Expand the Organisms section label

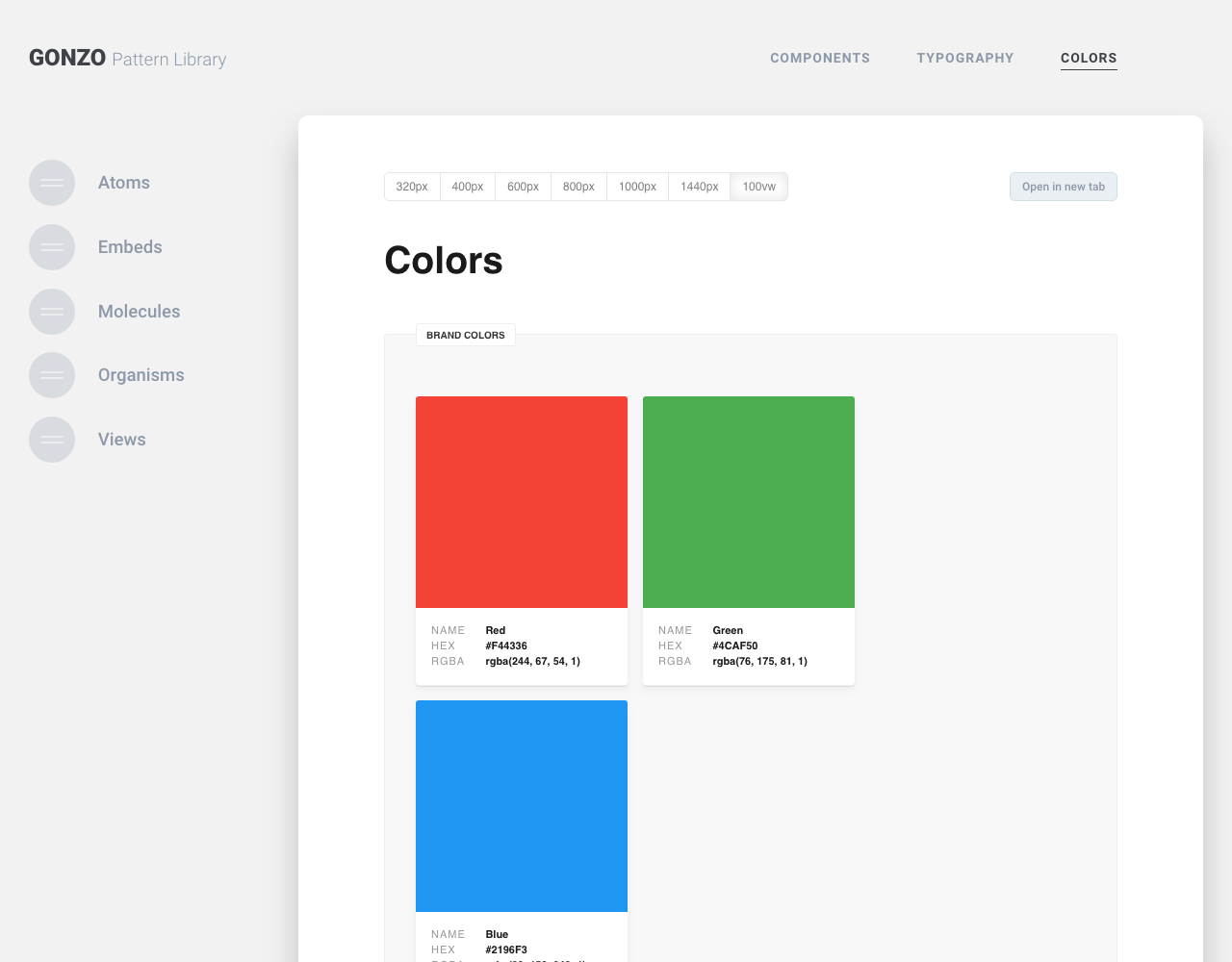pos(141,375)
